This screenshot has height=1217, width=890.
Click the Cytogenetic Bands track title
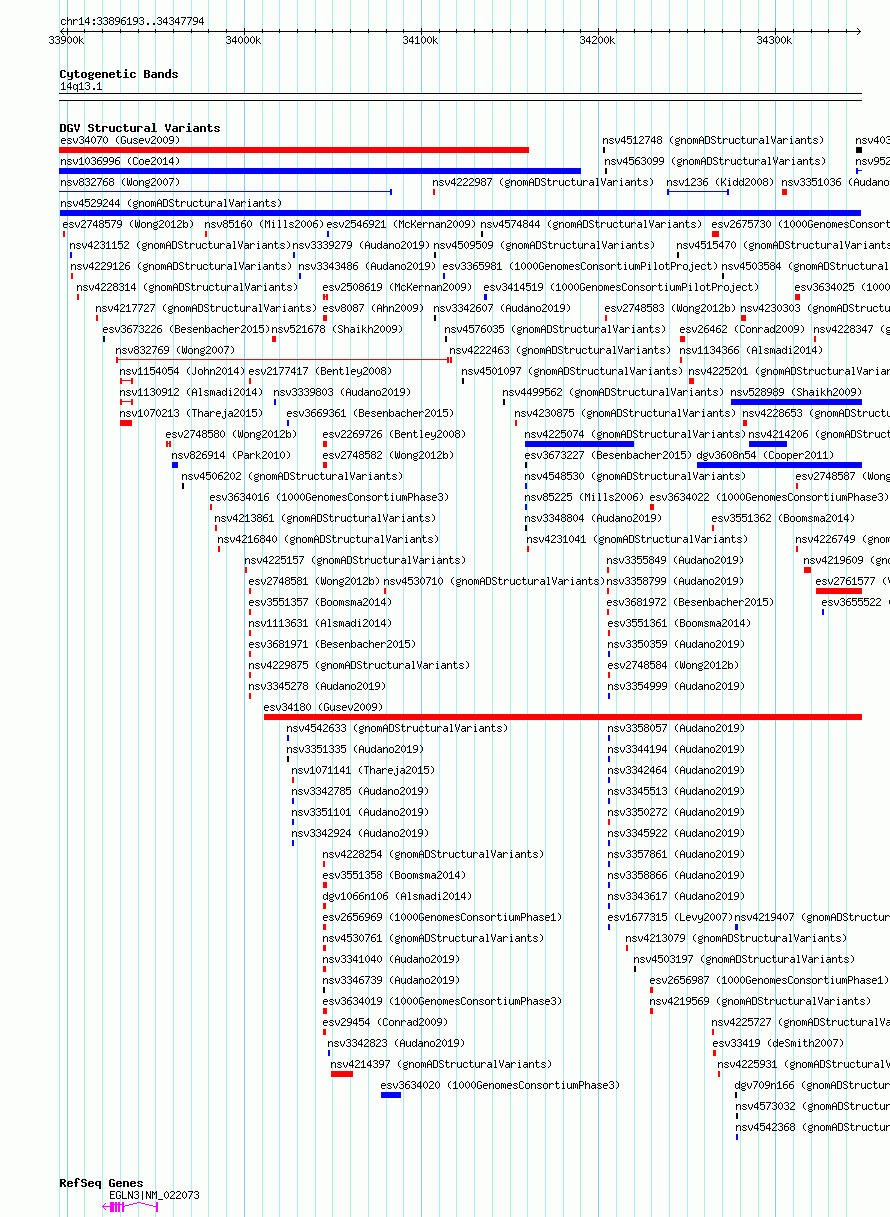click(x=119, y=74)
